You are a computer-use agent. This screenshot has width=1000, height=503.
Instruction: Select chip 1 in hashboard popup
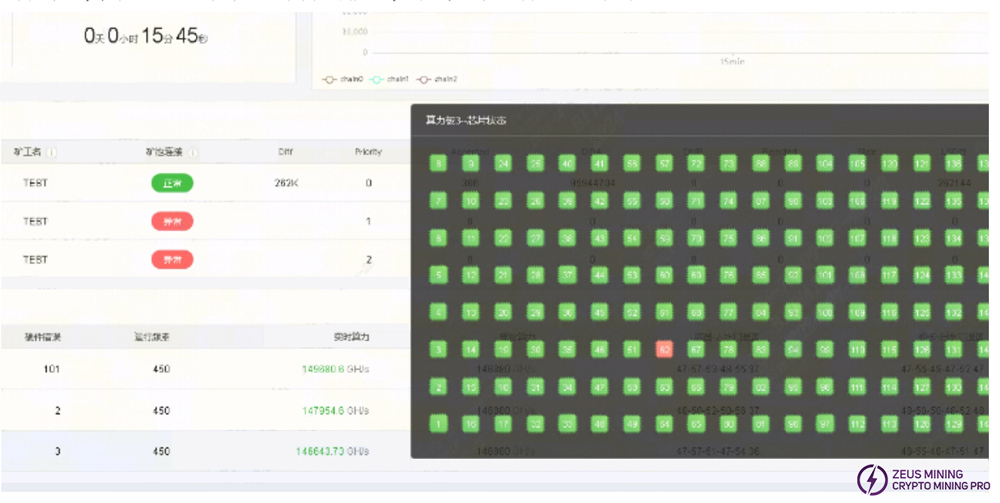tap(438, 424)
